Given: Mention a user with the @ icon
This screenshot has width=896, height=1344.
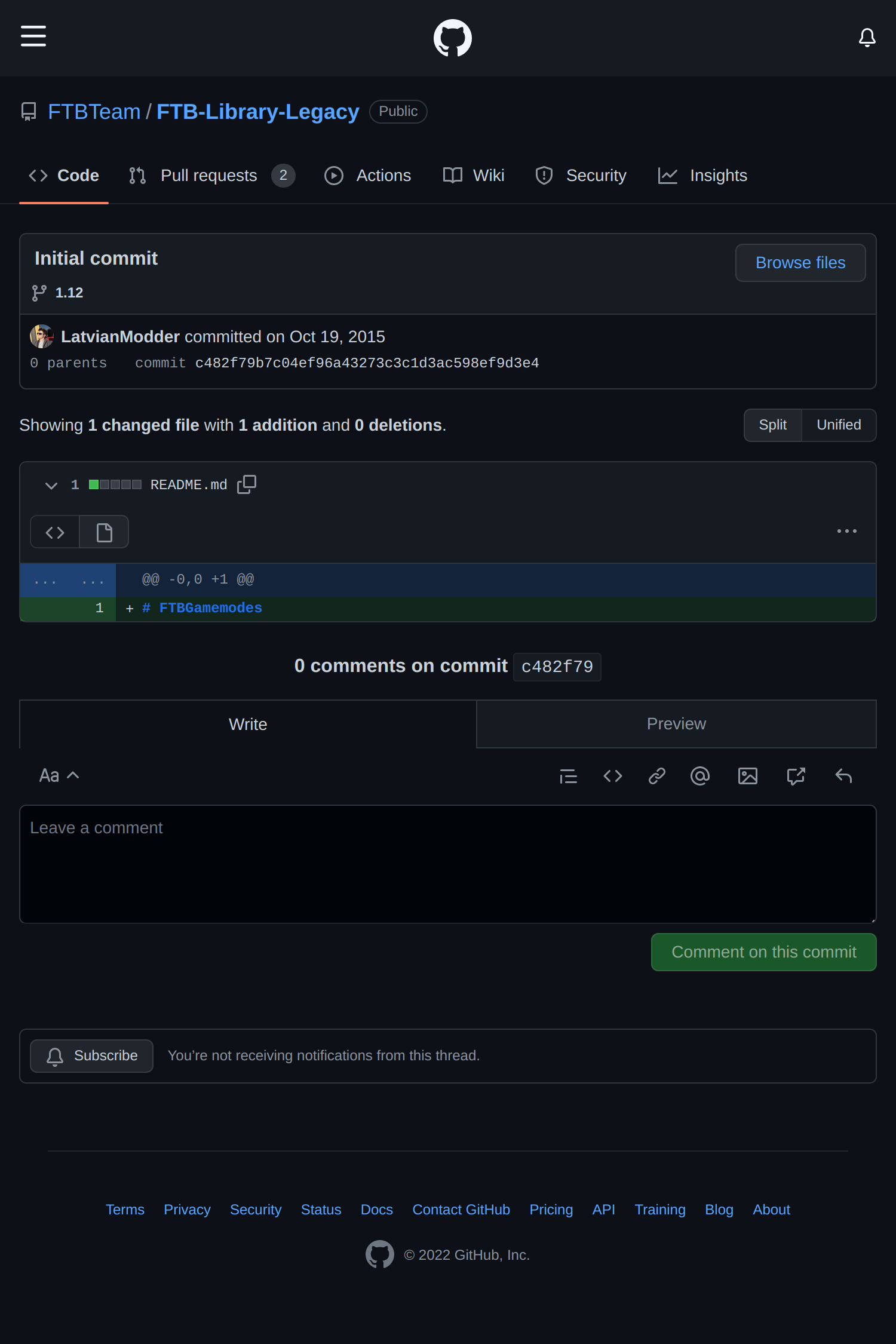Looking at the screenshot, I should 700,776.
